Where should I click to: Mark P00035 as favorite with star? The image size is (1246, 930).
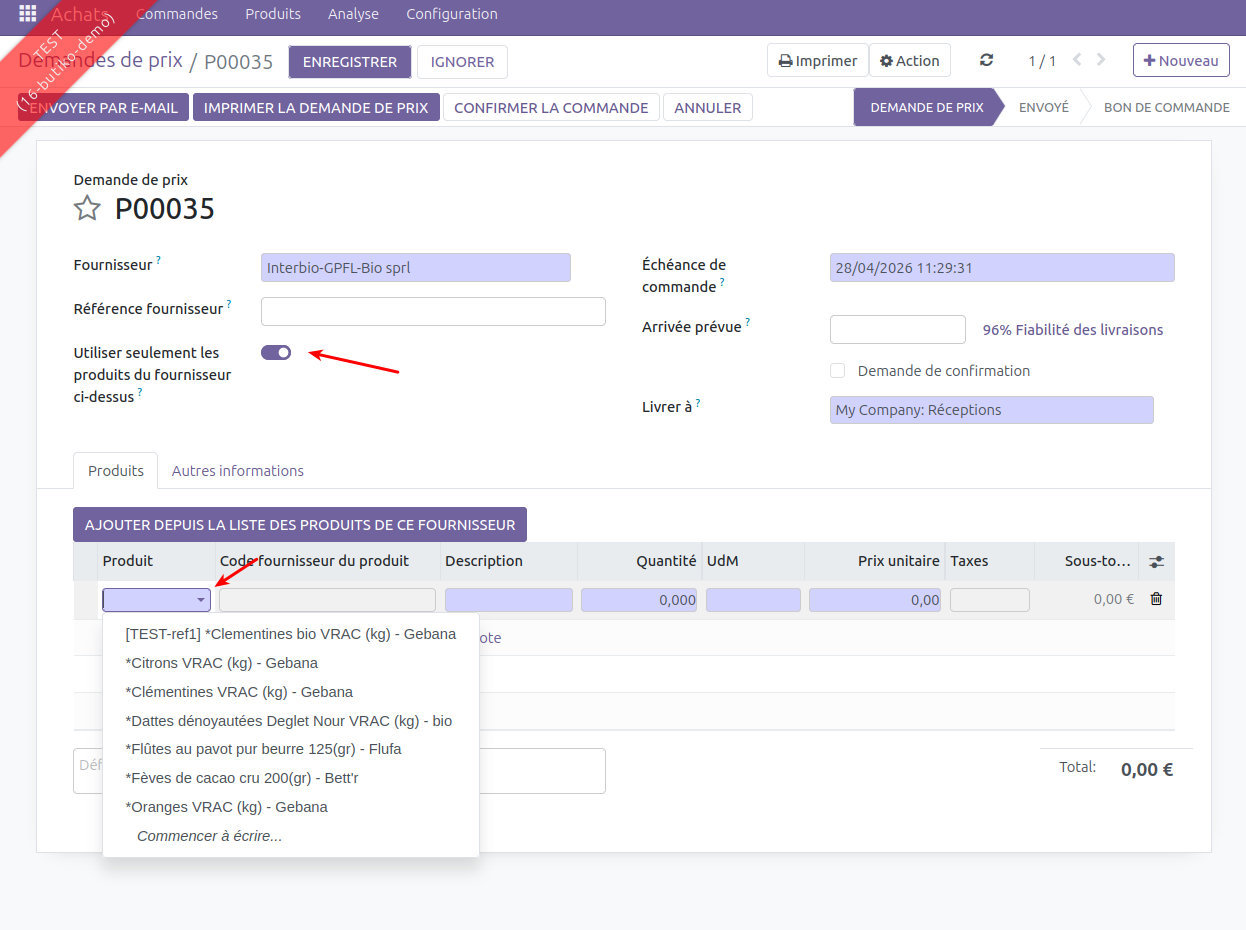[x=88, y=208]
